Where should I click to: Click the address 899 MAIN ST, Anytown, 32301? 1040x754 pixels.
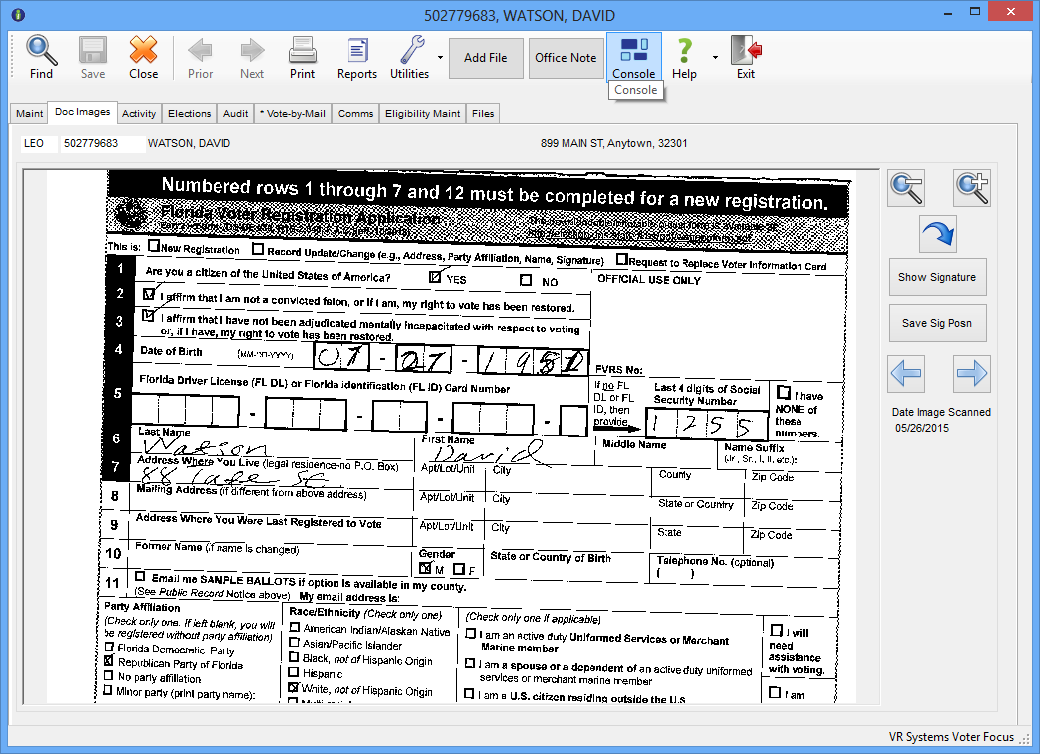point(614,143)
